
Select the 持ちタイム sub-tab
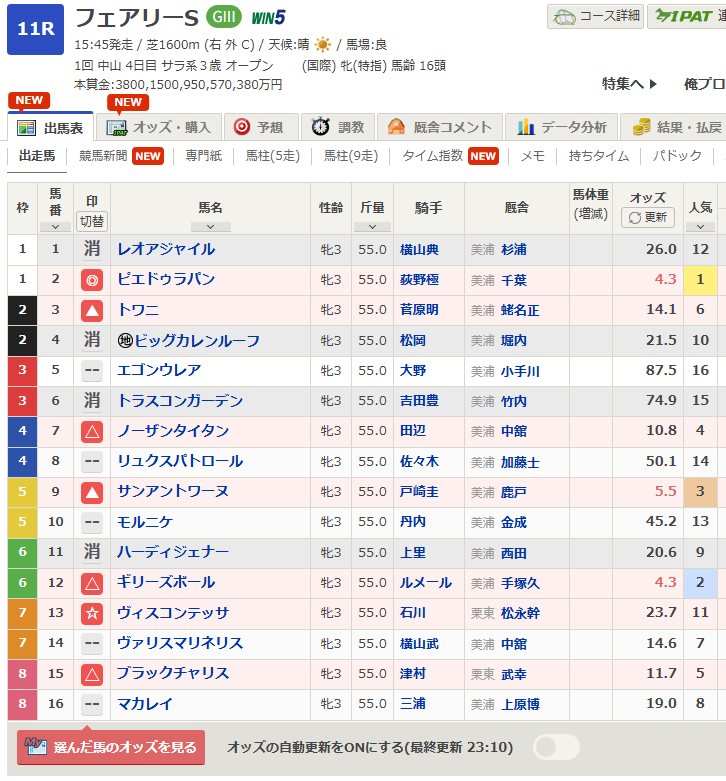coord(599,156)
